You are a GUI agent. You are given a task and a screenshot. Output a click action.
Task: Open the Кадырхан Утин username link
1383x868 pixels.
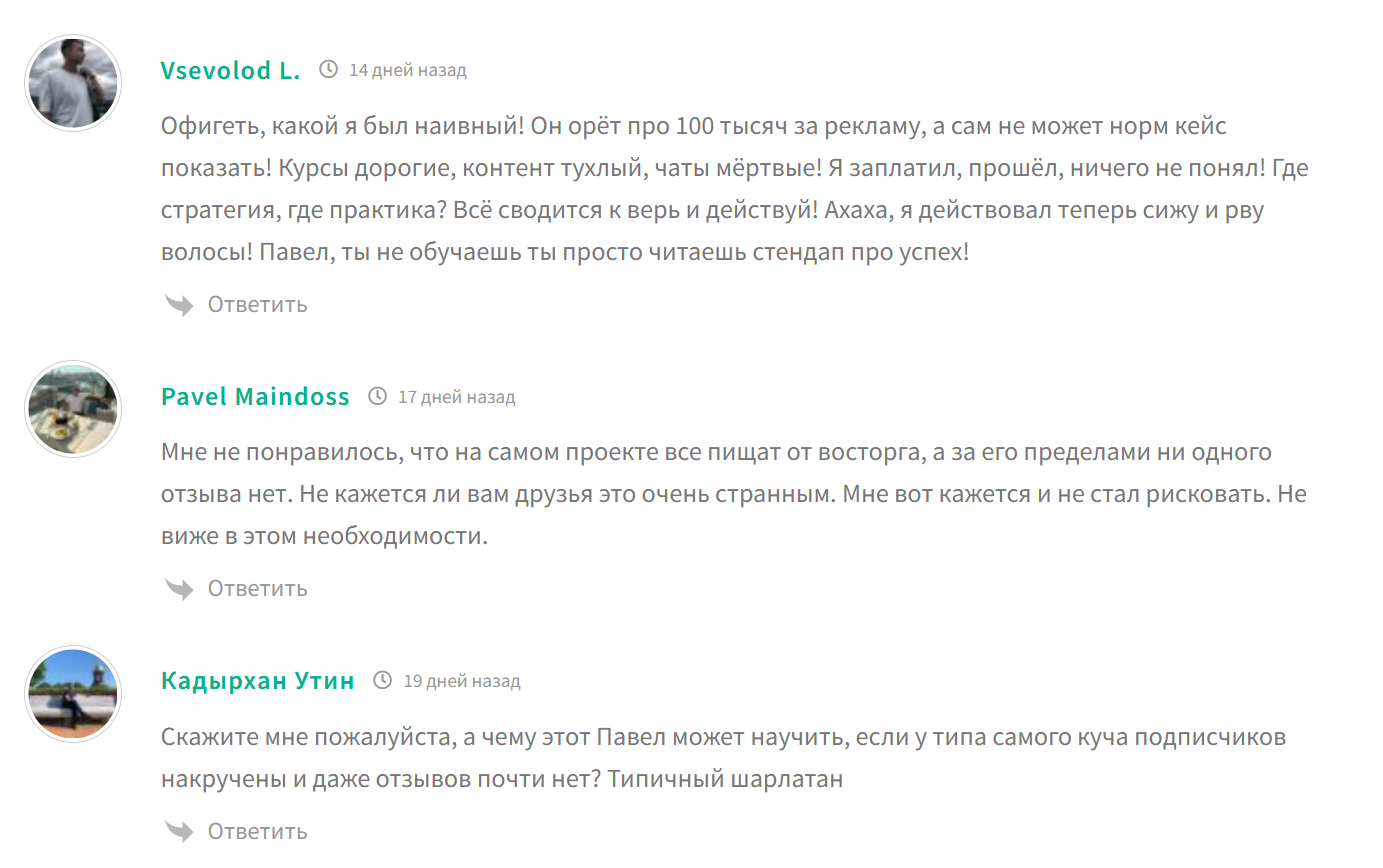(x=257, y=681)
